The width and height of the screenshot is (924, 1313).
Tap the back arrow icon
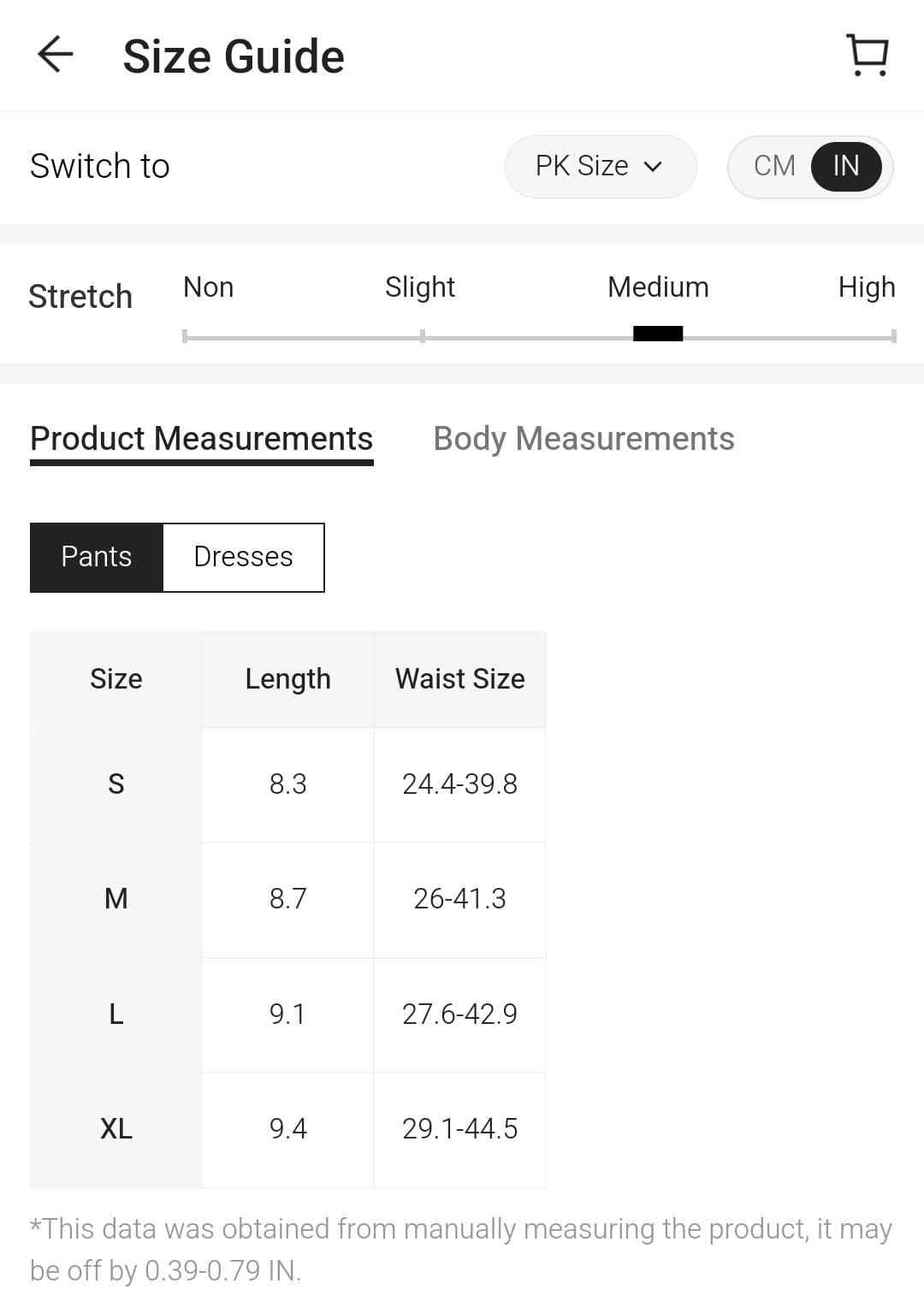click(x=56, y=56)
